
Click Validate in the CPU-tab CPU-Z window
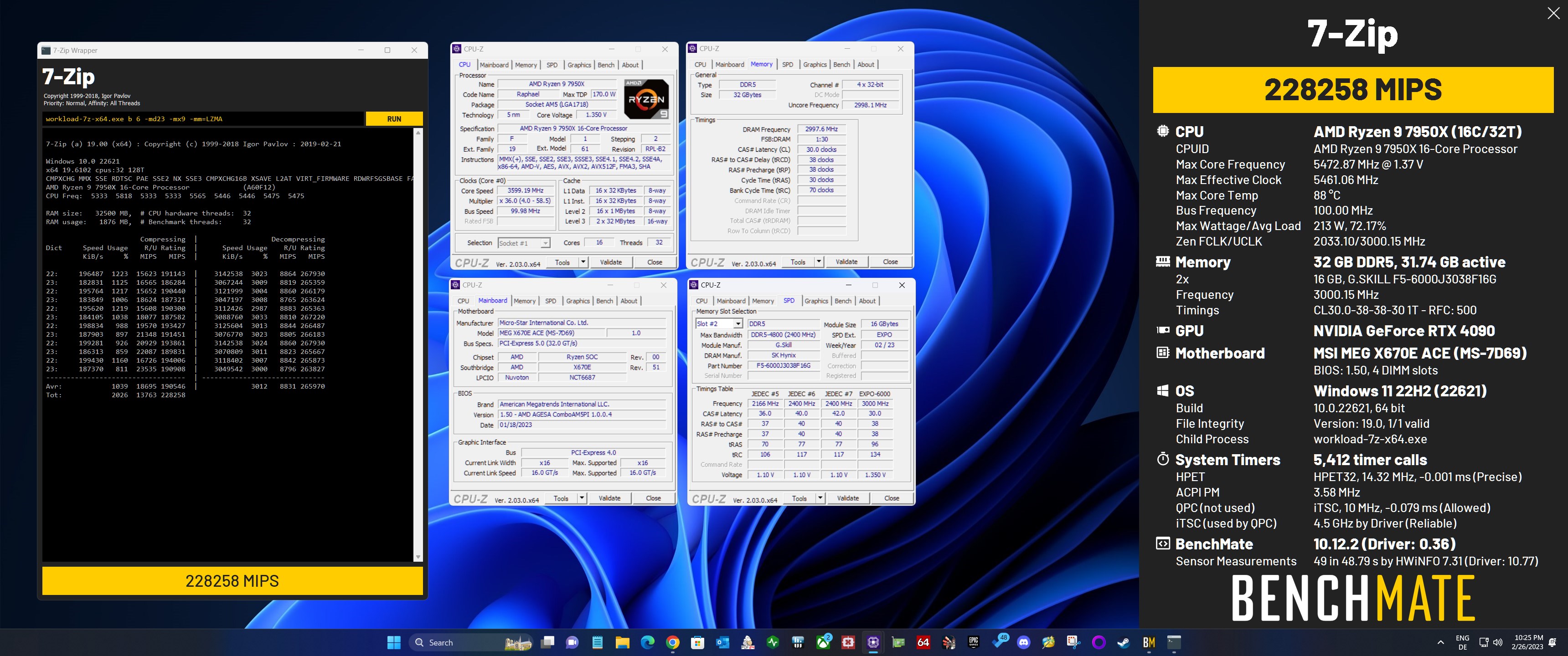611,262
